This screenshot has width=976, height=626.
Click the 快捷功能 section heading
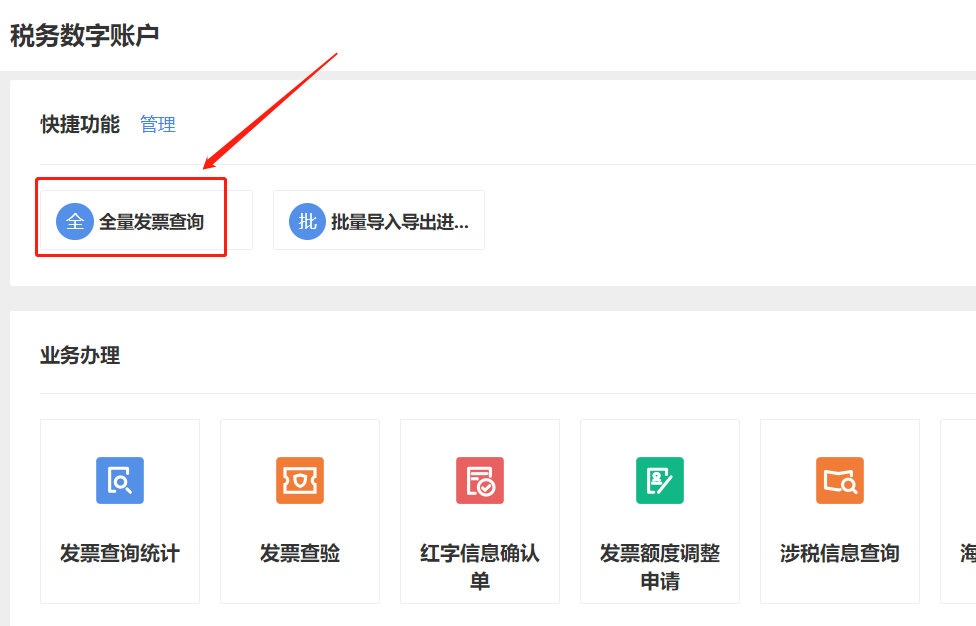click(x=80, y=124)
